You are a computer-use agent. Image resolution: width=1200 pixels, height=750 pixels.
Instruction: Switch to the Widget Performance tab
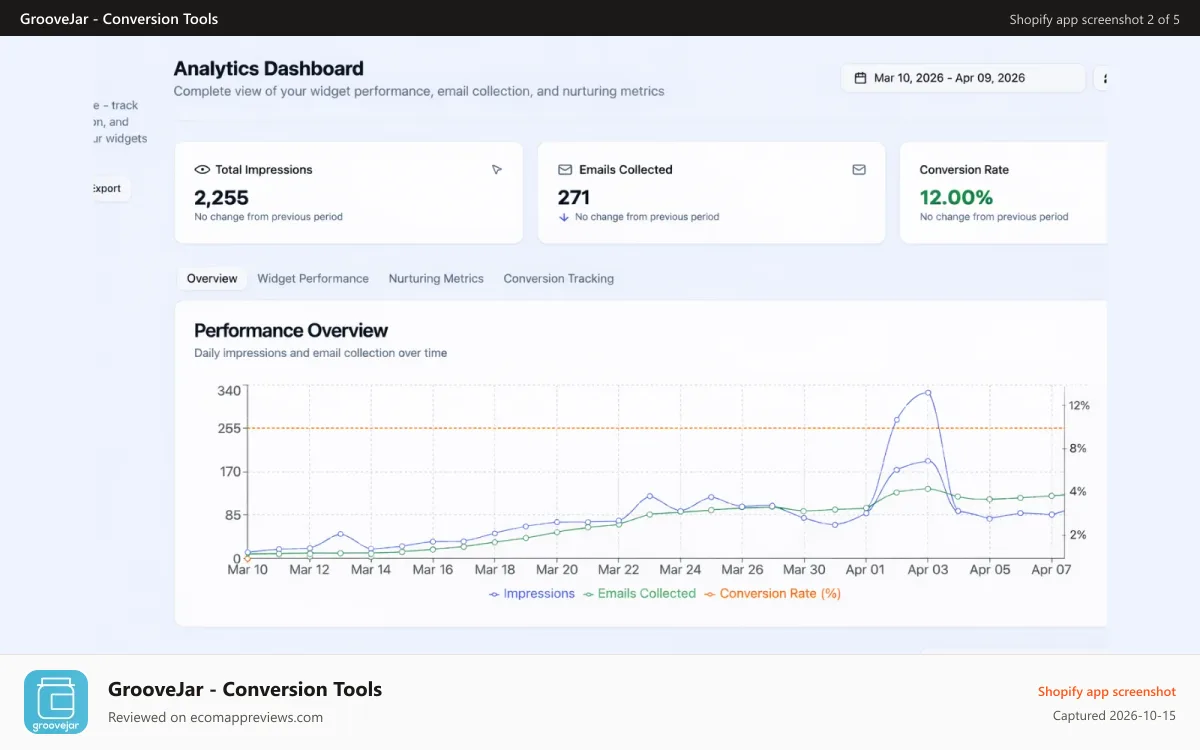313,279
